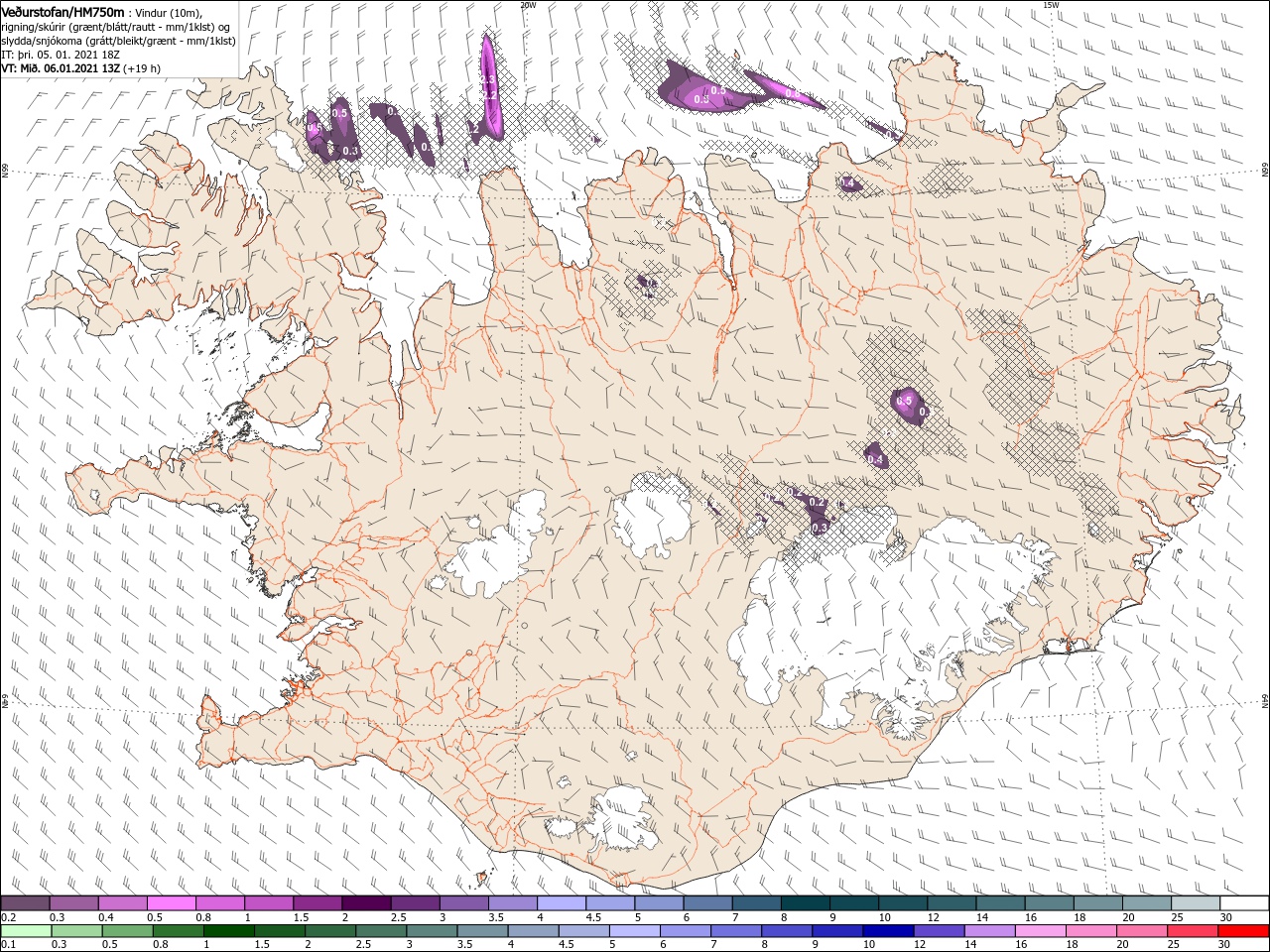Pick the white last swatch of the upper legend

point(1244,903)
